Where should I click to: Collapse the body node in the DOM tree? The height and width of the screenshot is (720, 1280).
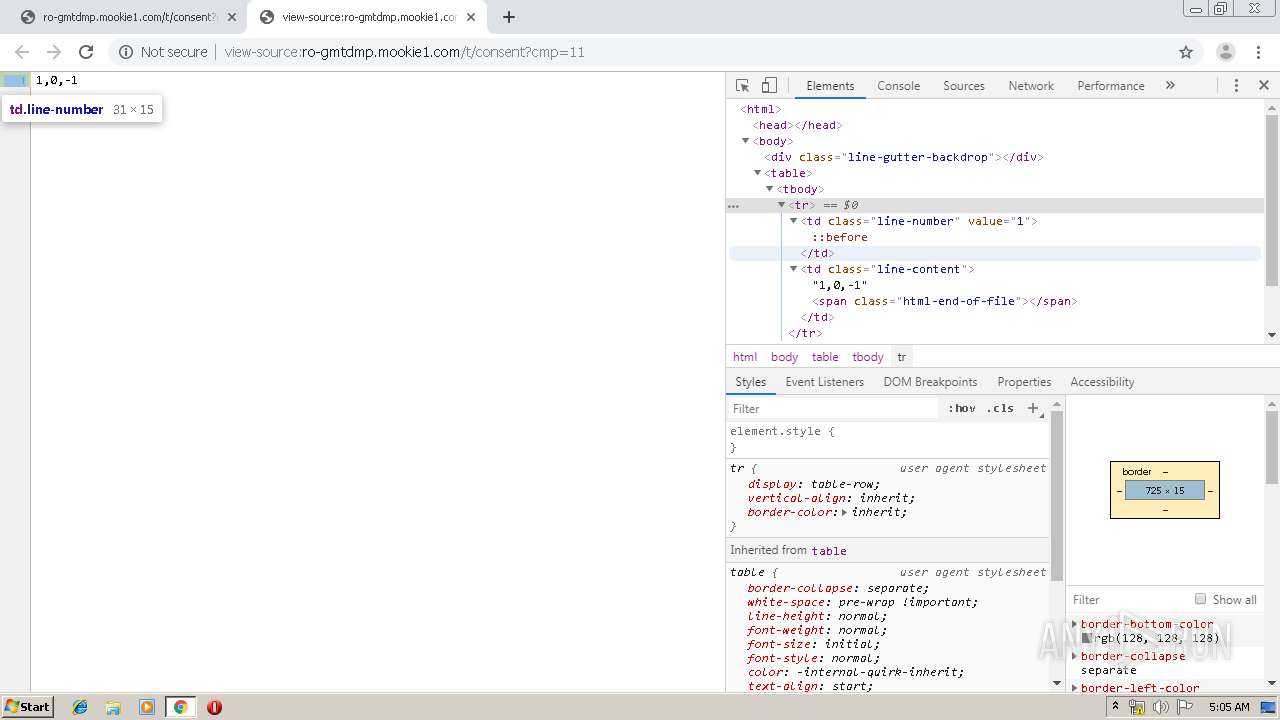click(x=746, y=141)
